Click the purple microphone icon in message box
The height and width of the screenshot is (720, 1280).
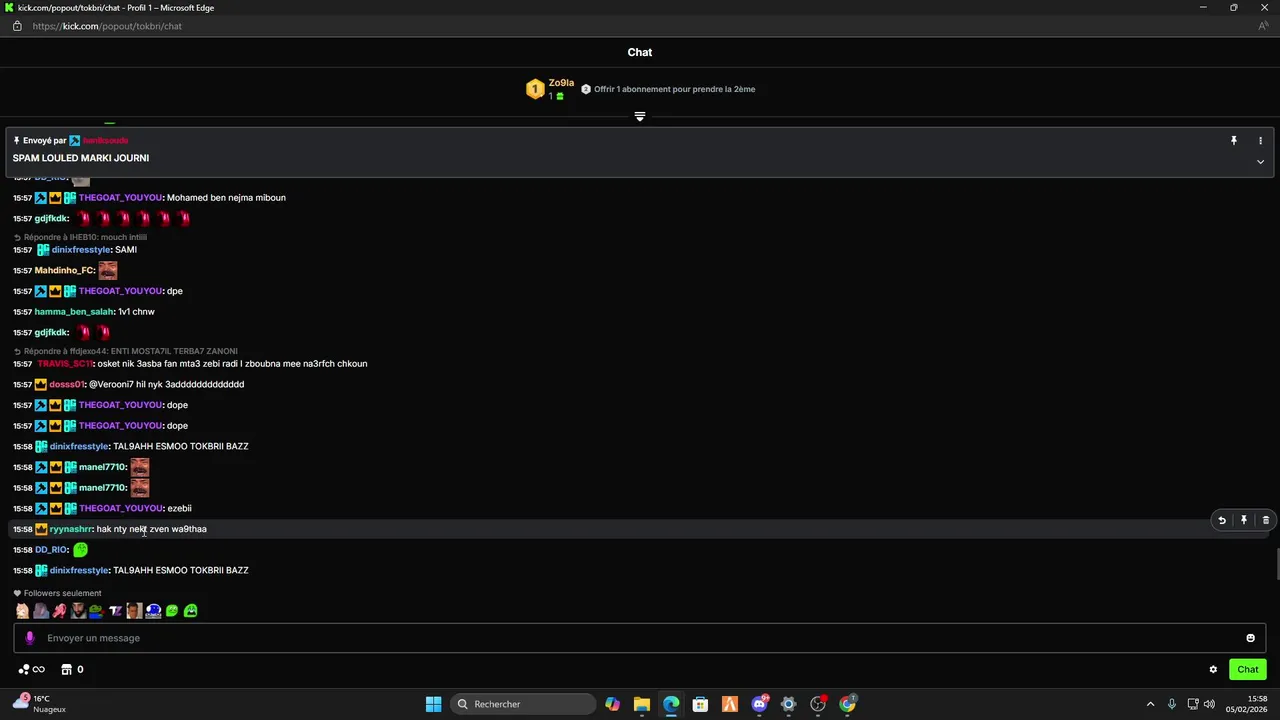click(x=29, y=638)
